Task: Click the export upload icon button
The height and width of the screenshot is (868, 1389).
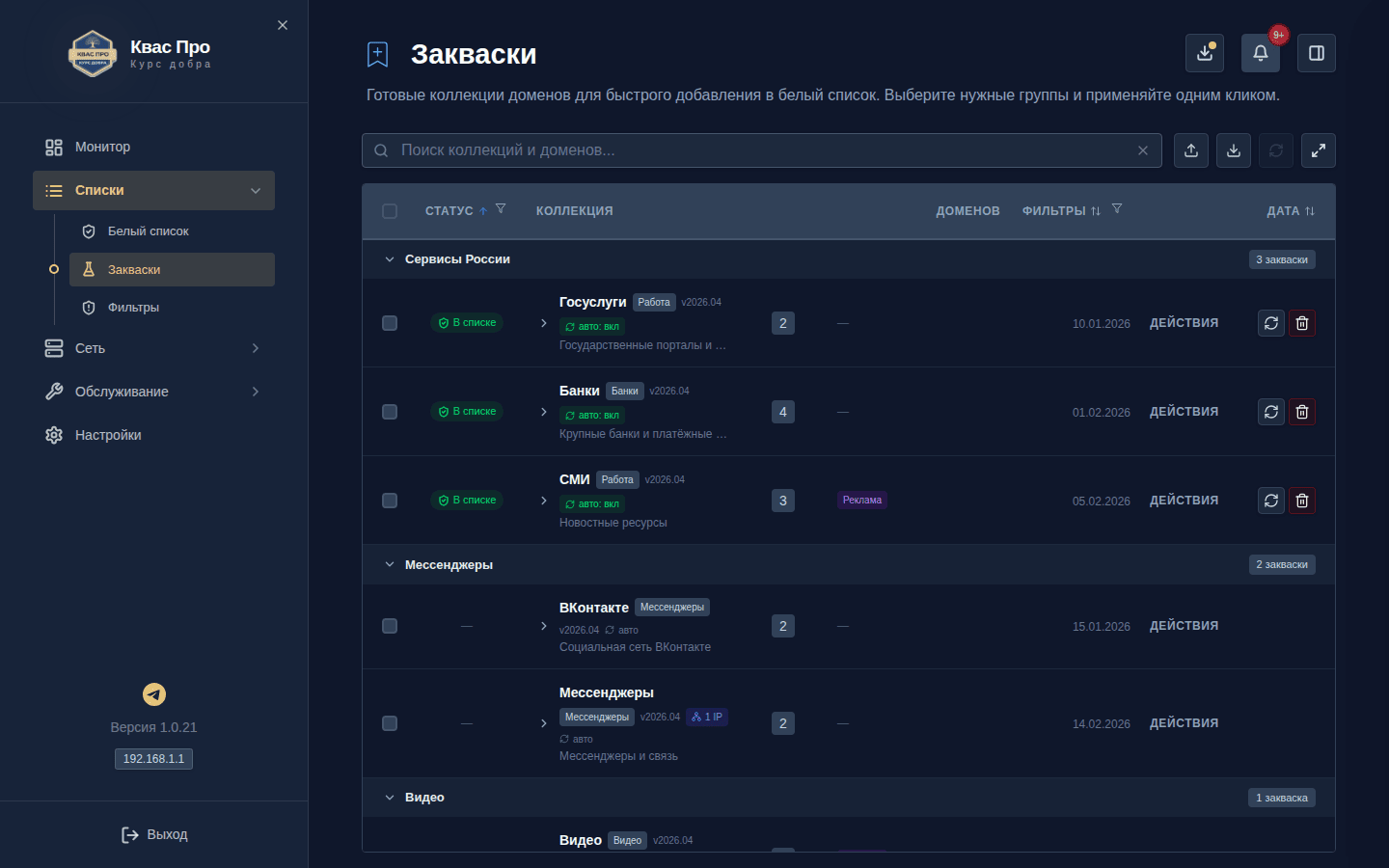Action: [1191, 150]
